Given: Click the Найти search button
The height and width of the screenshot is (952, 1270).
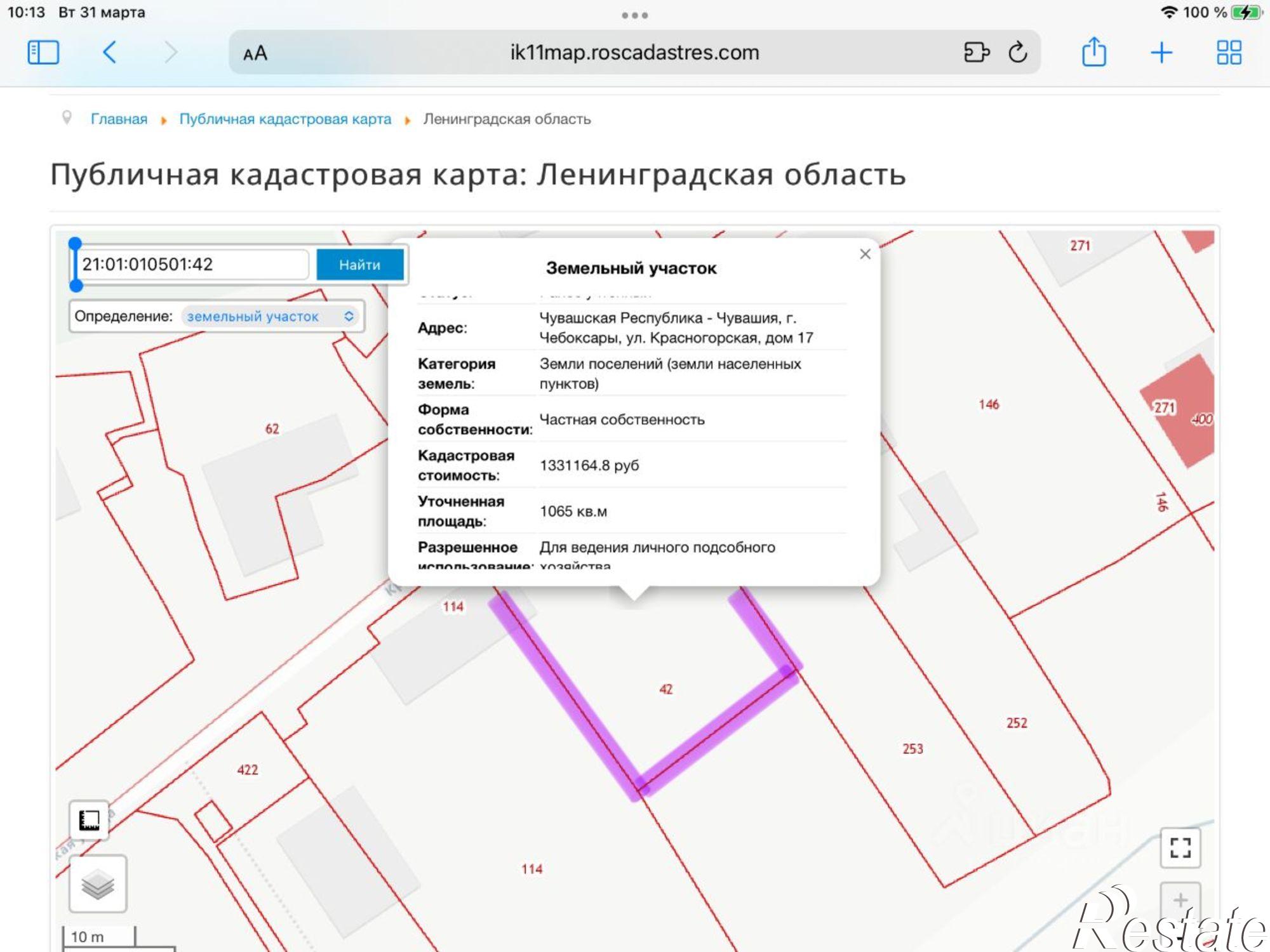Looking at the screenshot, I should [360, 264].
